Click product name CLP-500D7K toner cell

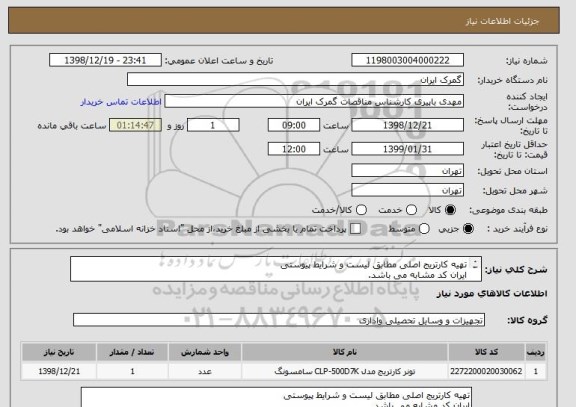345,371
